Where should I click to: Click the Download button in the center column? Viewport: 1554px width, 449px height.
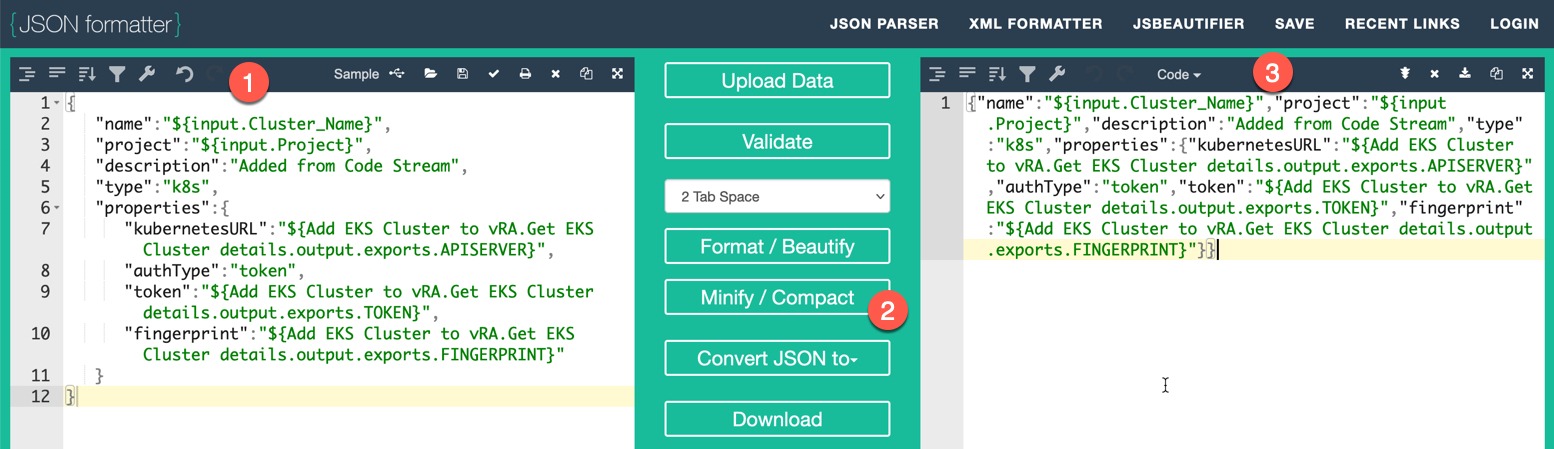777,419
